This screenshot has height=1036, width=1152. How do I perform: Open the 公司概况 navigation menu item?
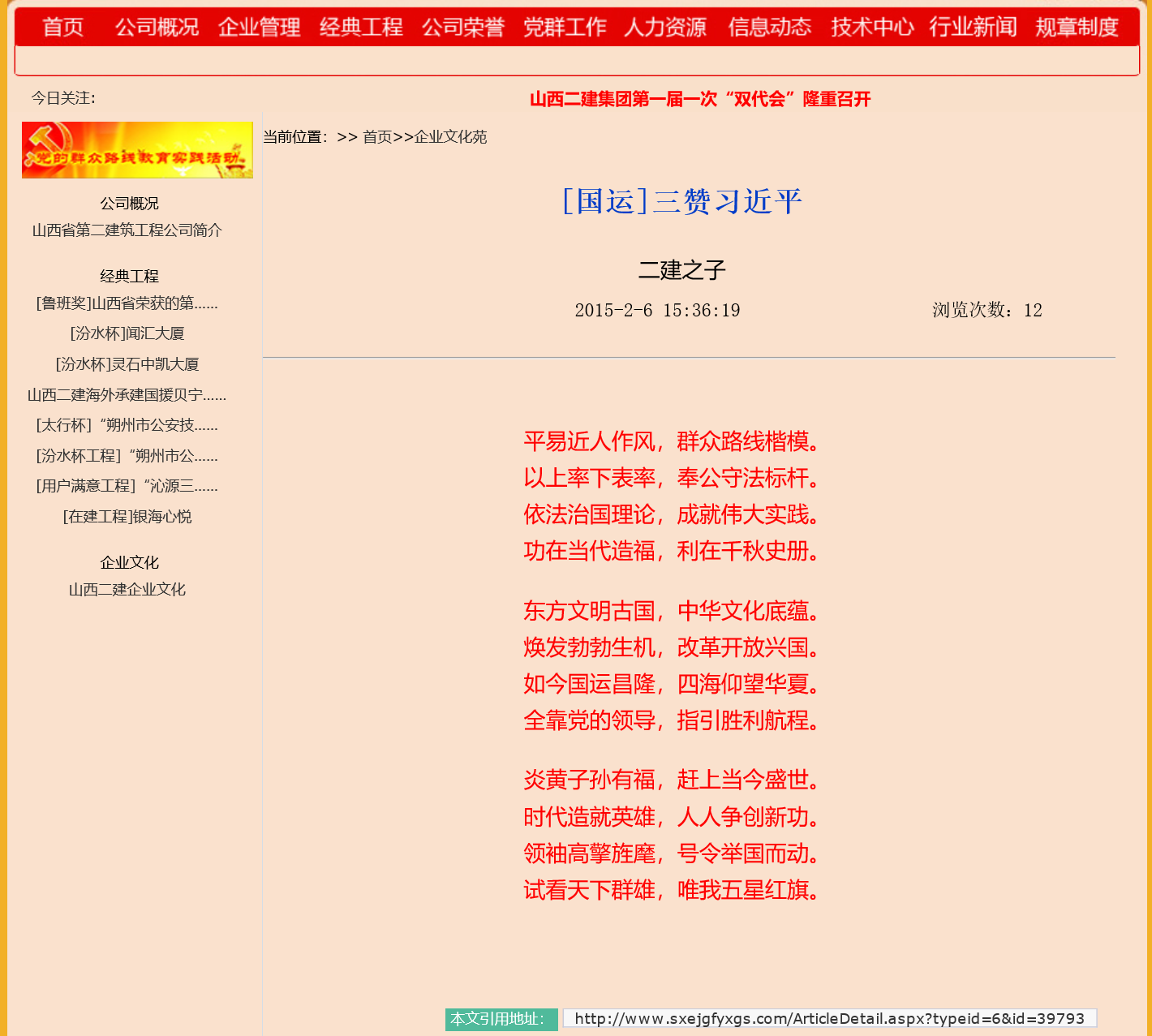coord(157,28)
